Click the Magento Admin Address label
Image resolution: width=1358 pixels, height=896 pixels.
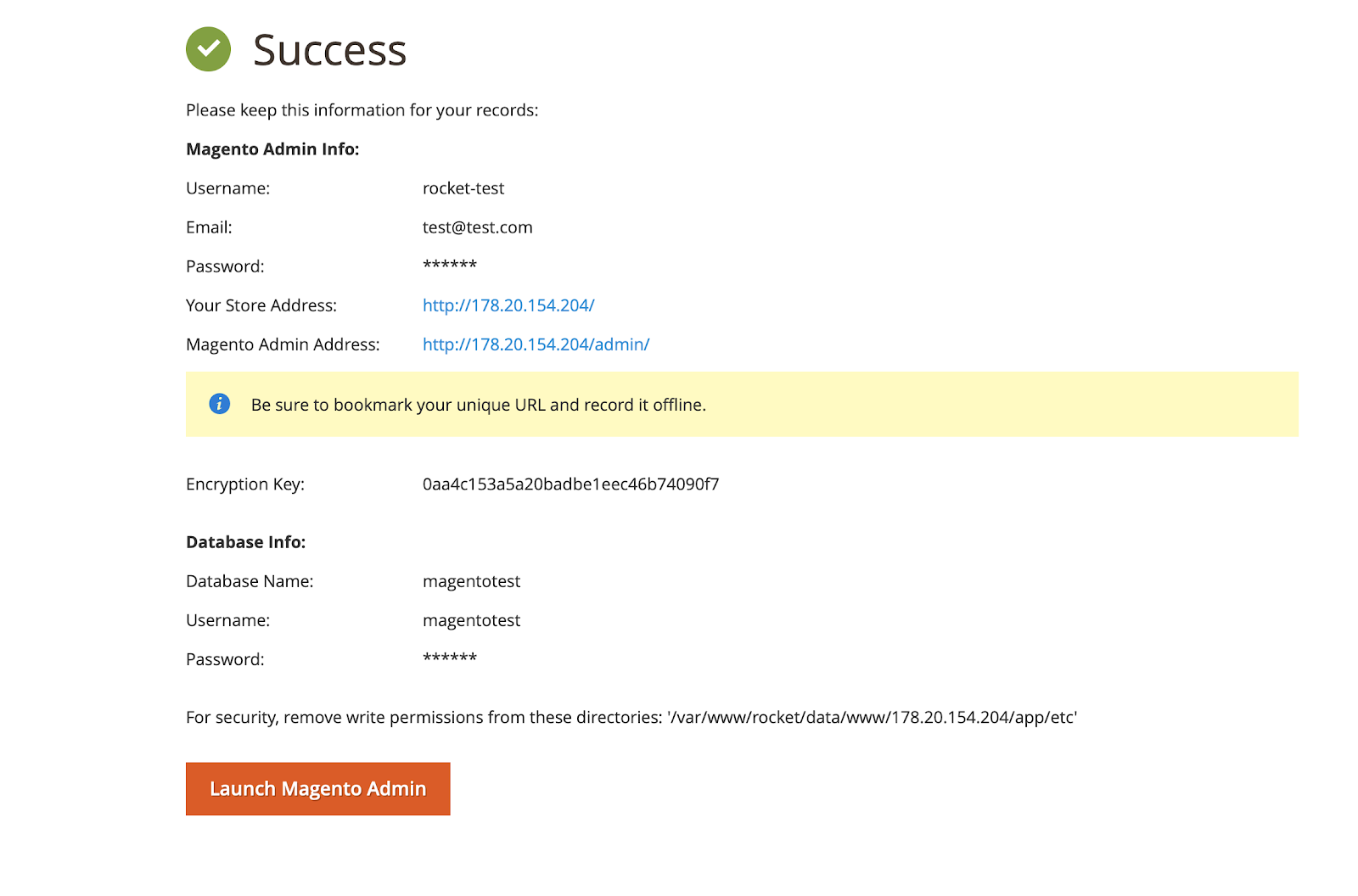tap(283, 344)
